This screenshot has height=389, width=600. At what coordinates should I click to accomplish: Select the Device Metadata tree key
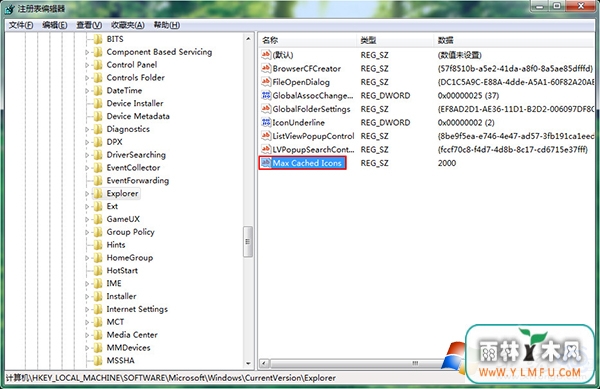point(138,116)
